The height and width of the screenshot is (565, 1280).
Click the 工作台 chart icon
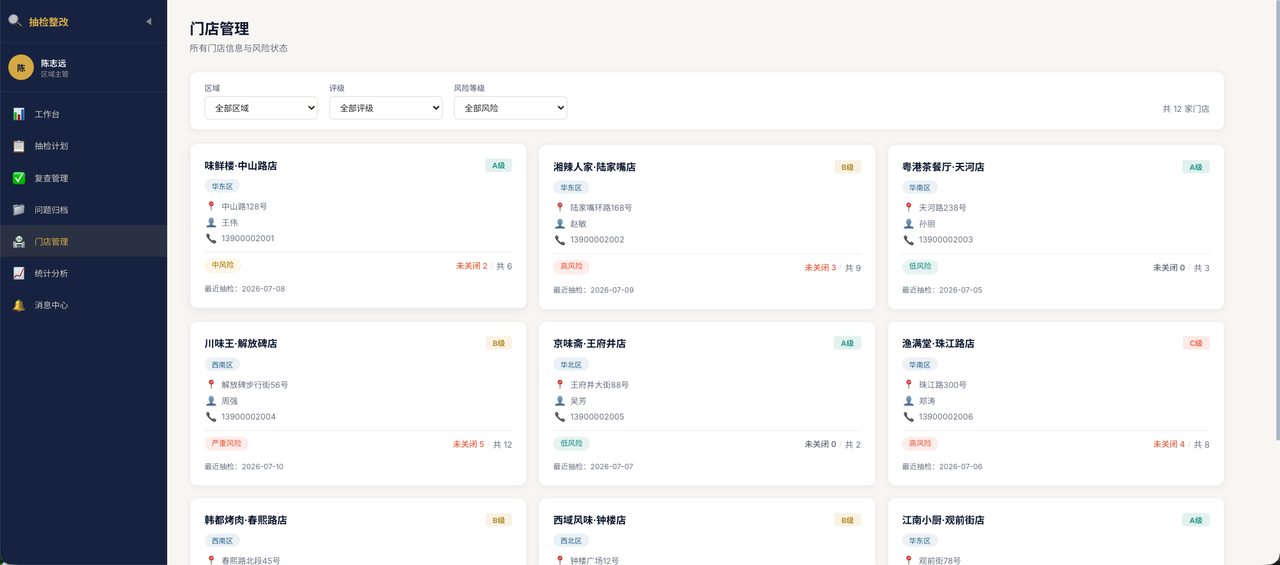18,114
